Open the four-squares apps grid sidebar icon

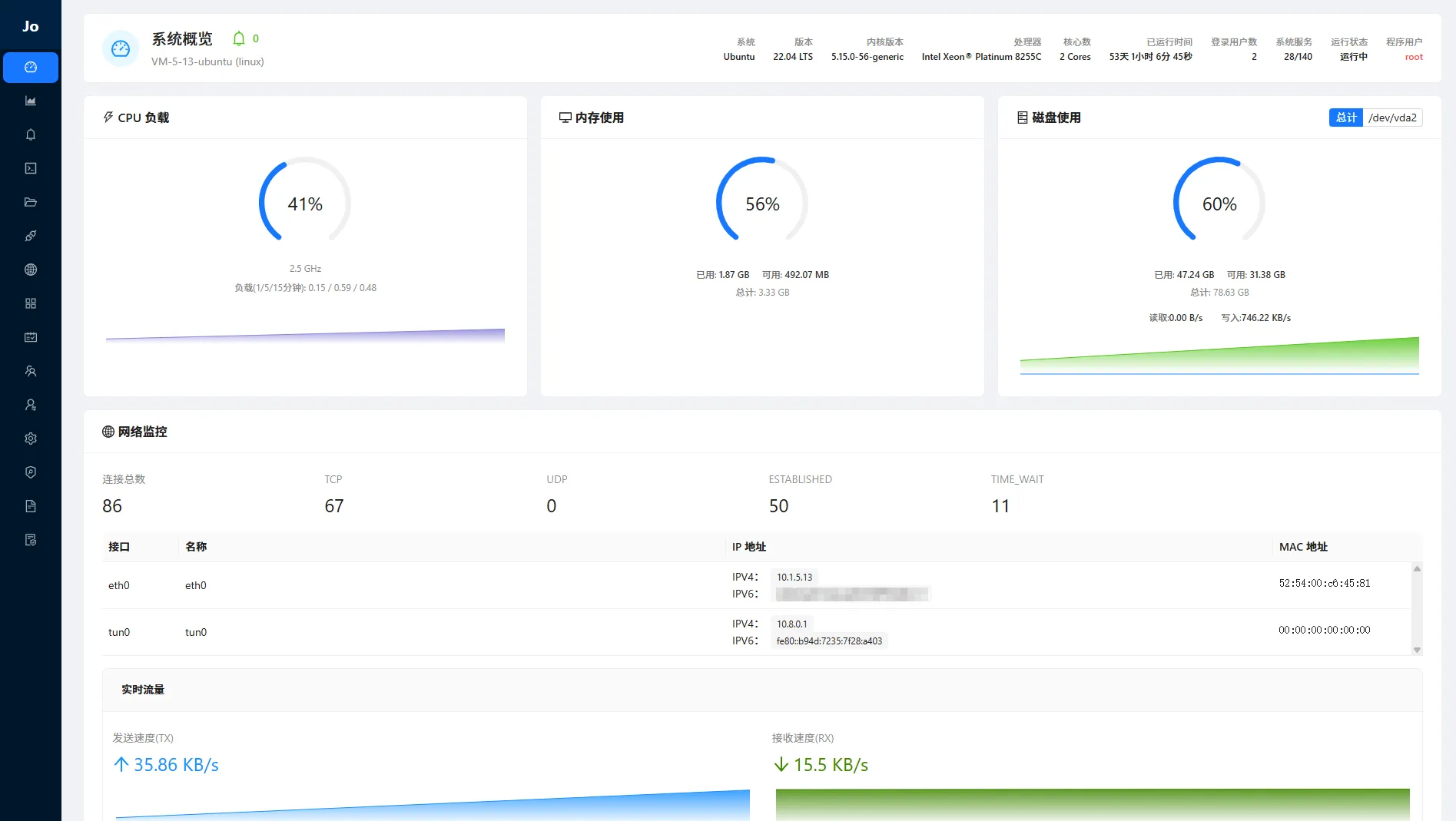(x=31, y=303)
